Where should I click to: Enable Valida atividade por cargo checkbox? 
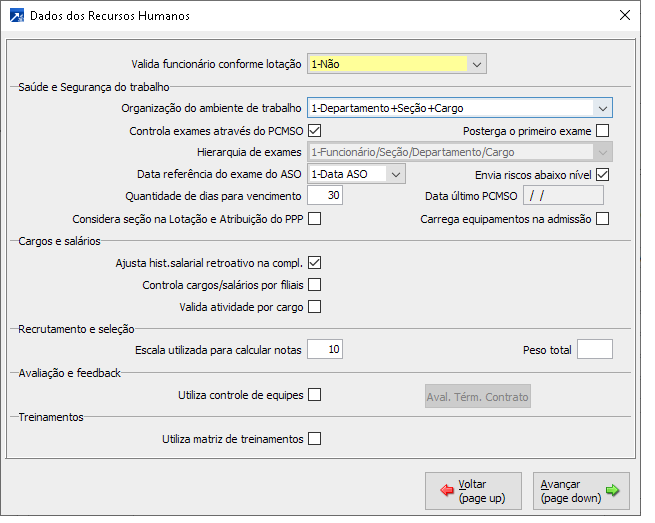tap(315, 307)
